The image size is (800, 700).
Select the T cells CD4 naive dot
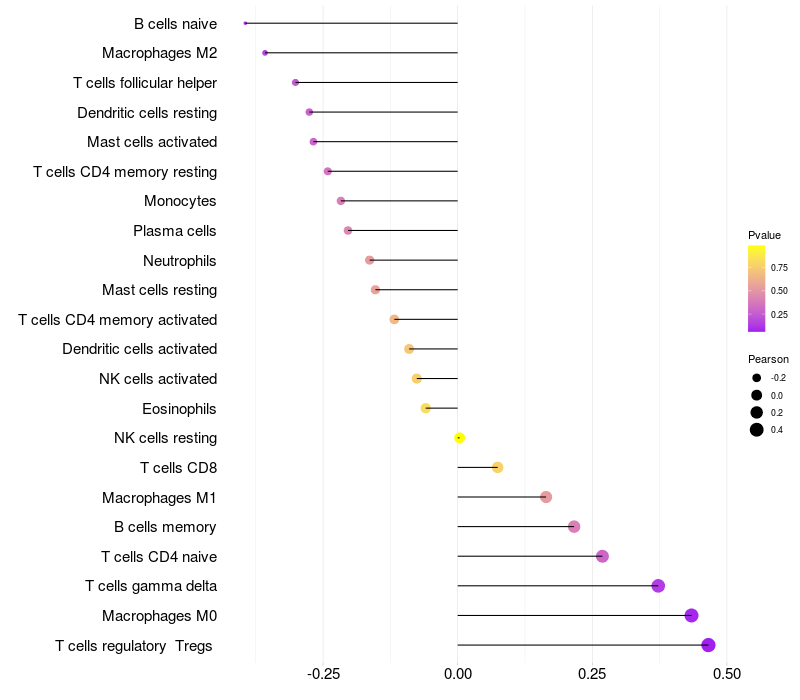(602, 556)
